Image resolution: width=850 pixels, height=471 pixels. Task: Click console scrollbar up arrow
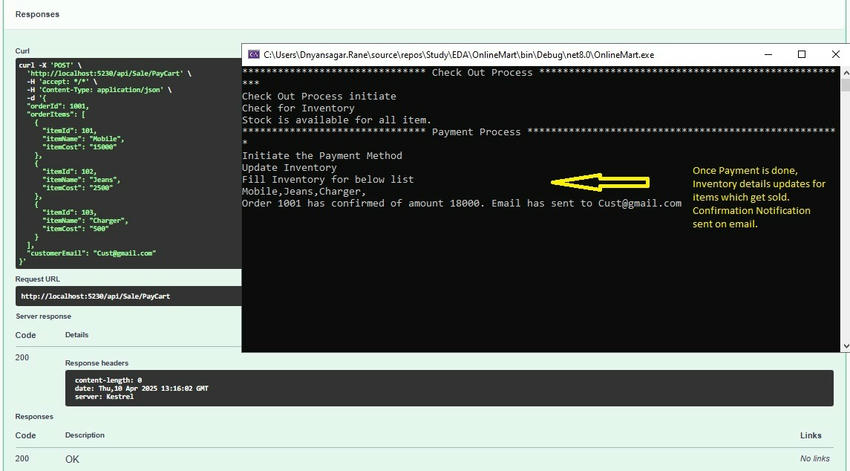pyautogui.click(x=845, y=72)
